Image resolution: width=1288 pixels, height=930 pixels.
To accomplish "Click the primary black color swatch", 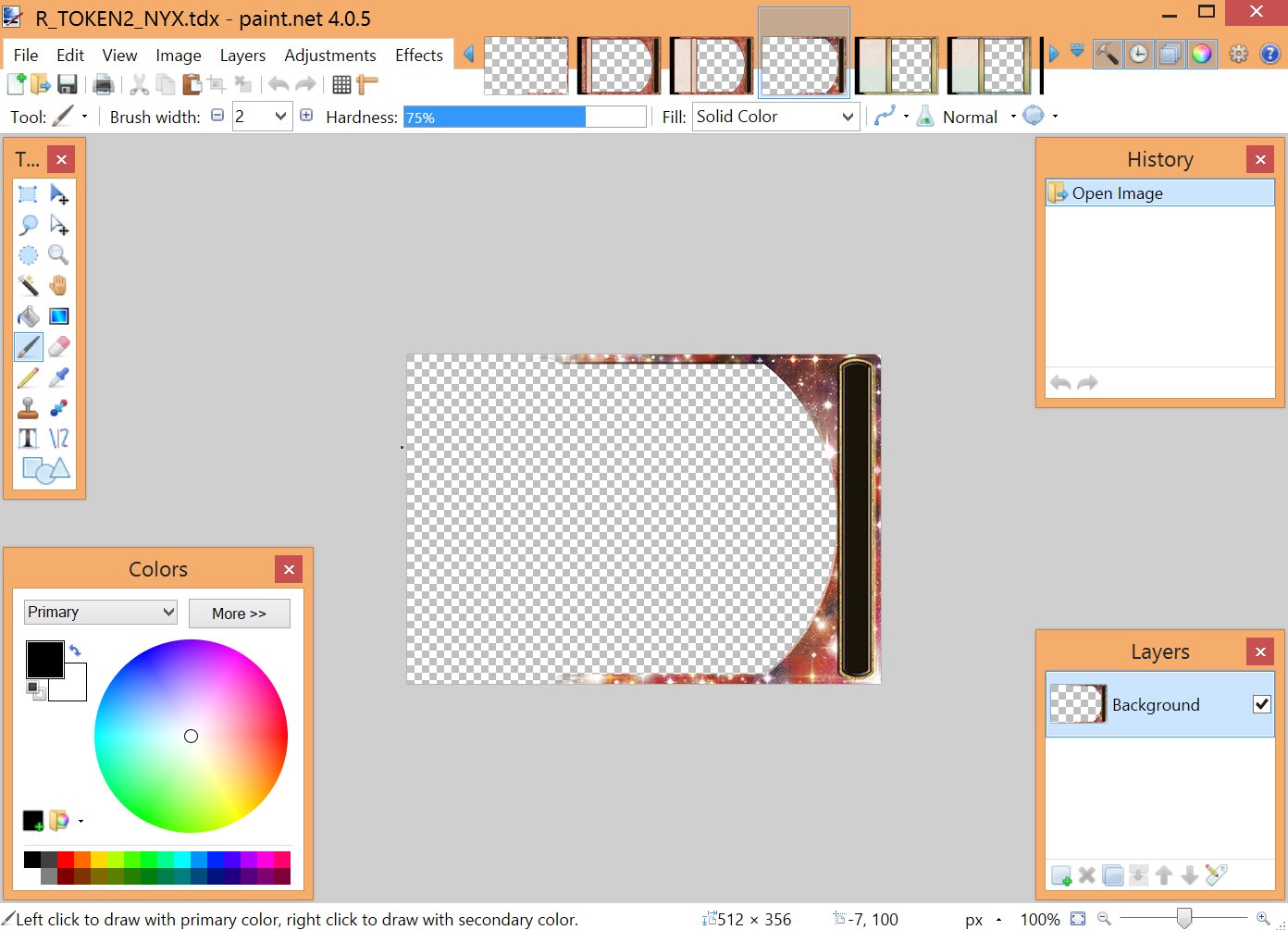I will pyautogui.click(x=44, y=659).
